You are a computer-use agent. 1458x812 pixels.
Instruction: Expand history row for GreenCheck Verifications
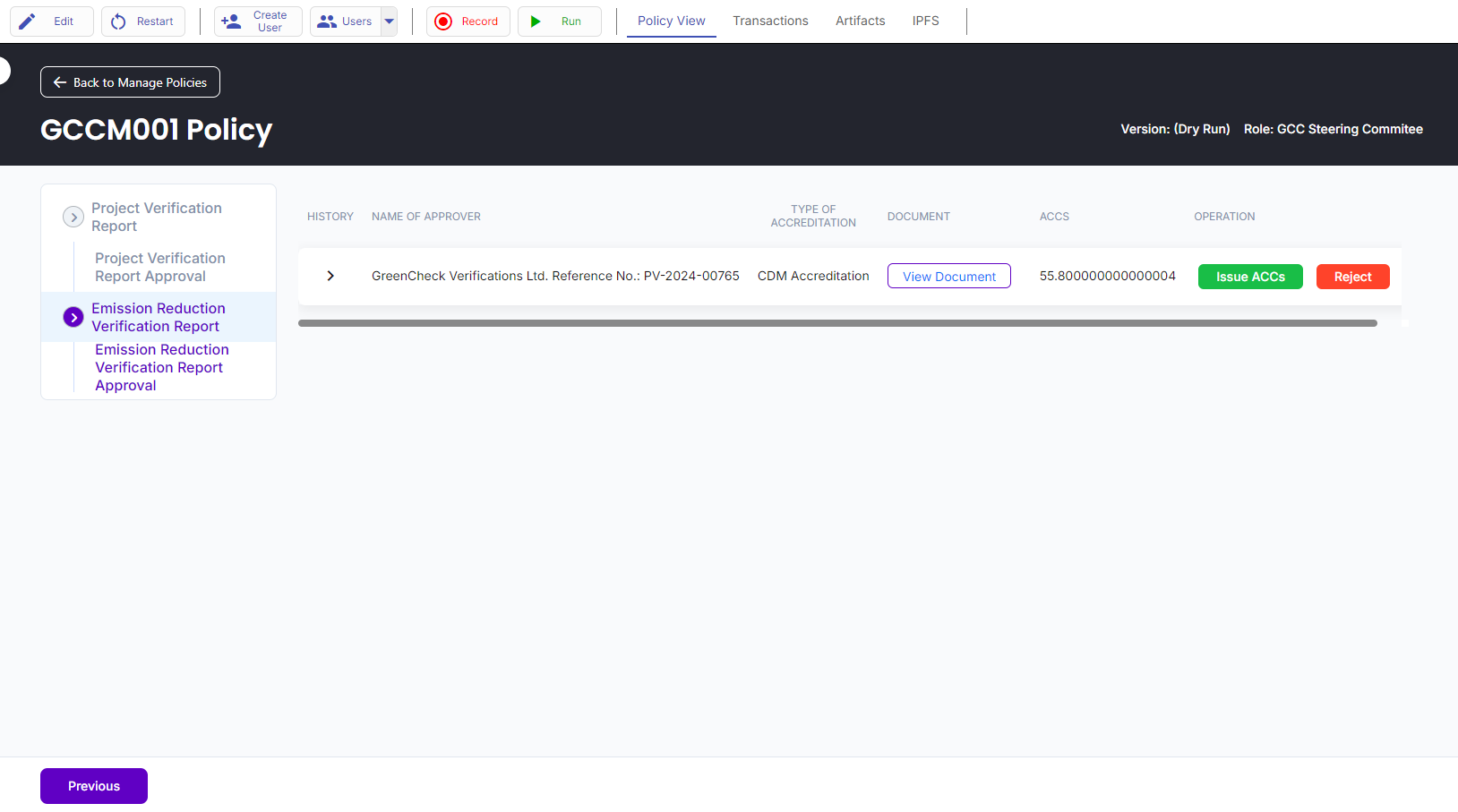[x=330, y=276]
